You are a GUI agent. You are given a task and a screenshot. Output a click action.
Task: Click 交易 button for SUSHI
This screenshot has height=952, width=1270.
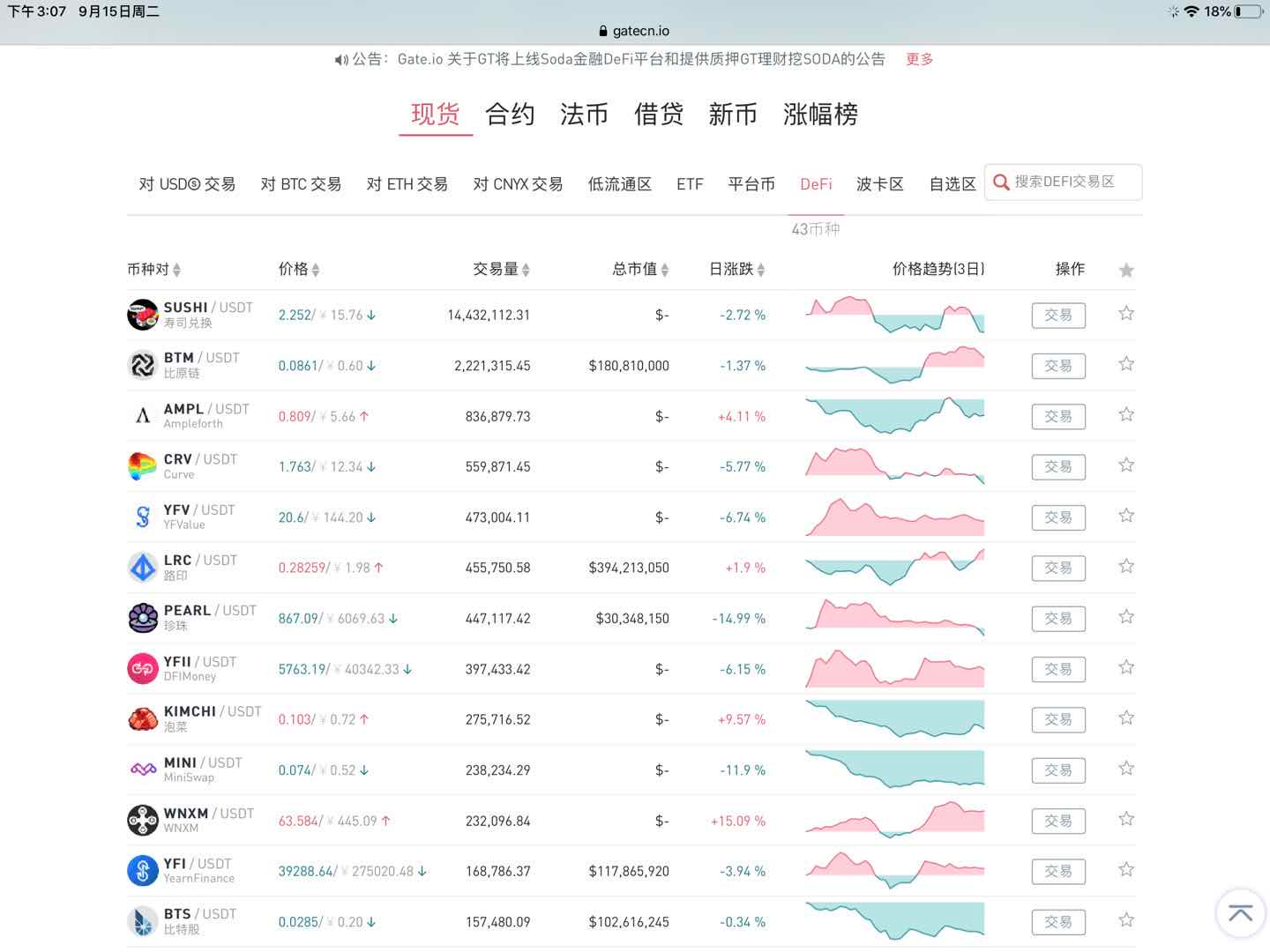coord(1058,316)
